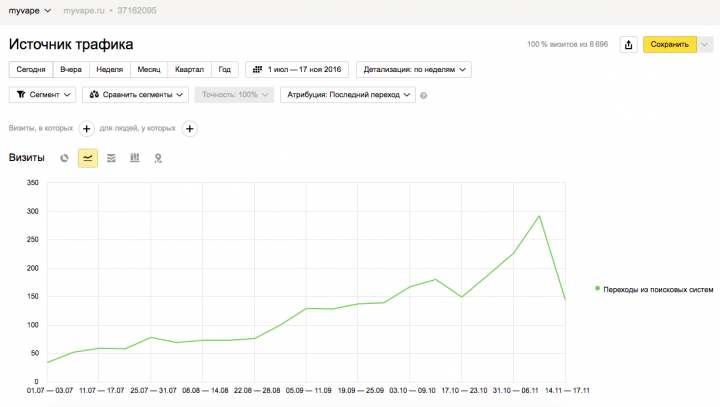Select the Неделя period tab

tap(110, 69)
